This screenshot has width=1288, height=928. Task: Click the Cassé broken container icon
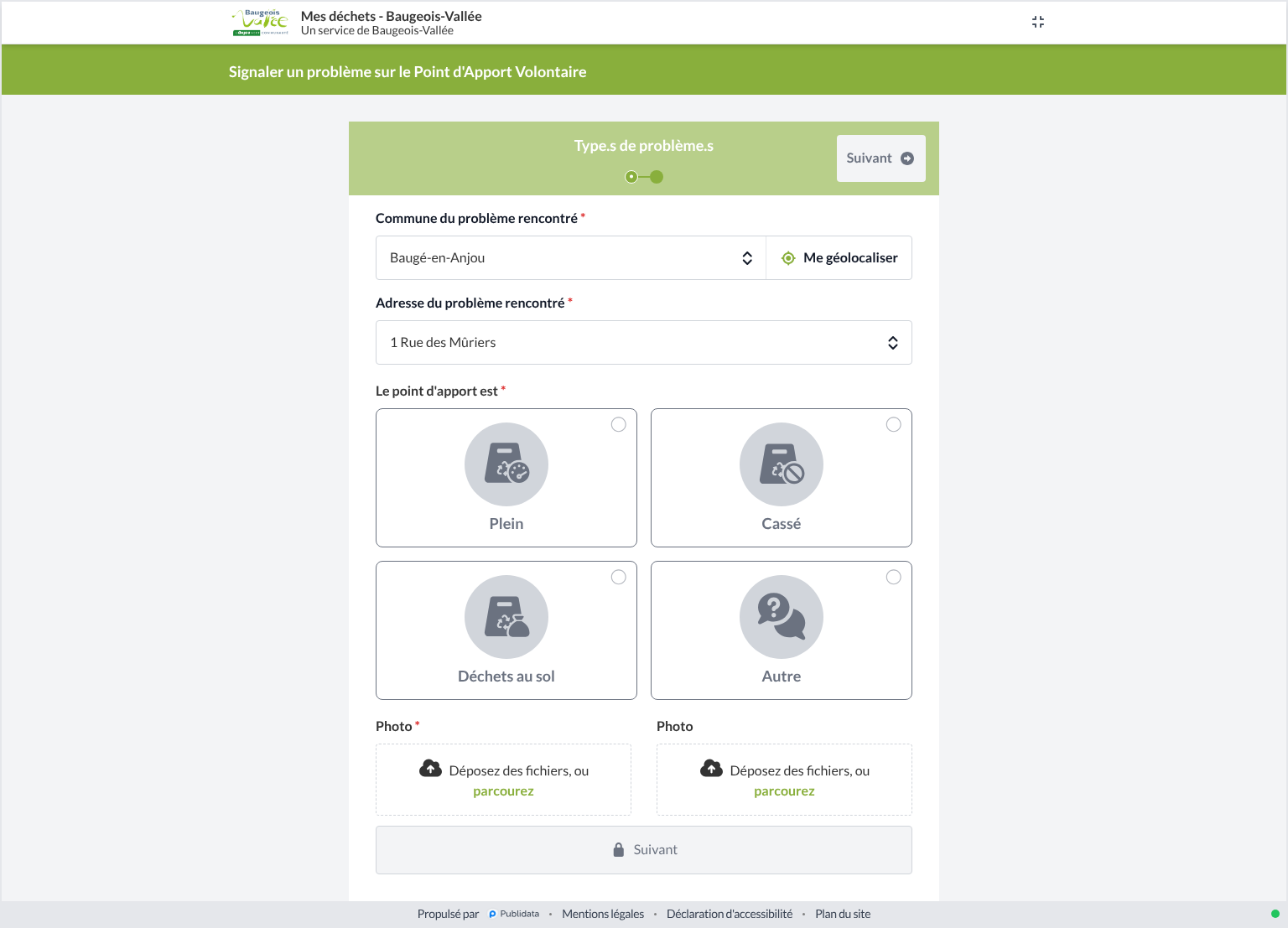pos(782,464)
